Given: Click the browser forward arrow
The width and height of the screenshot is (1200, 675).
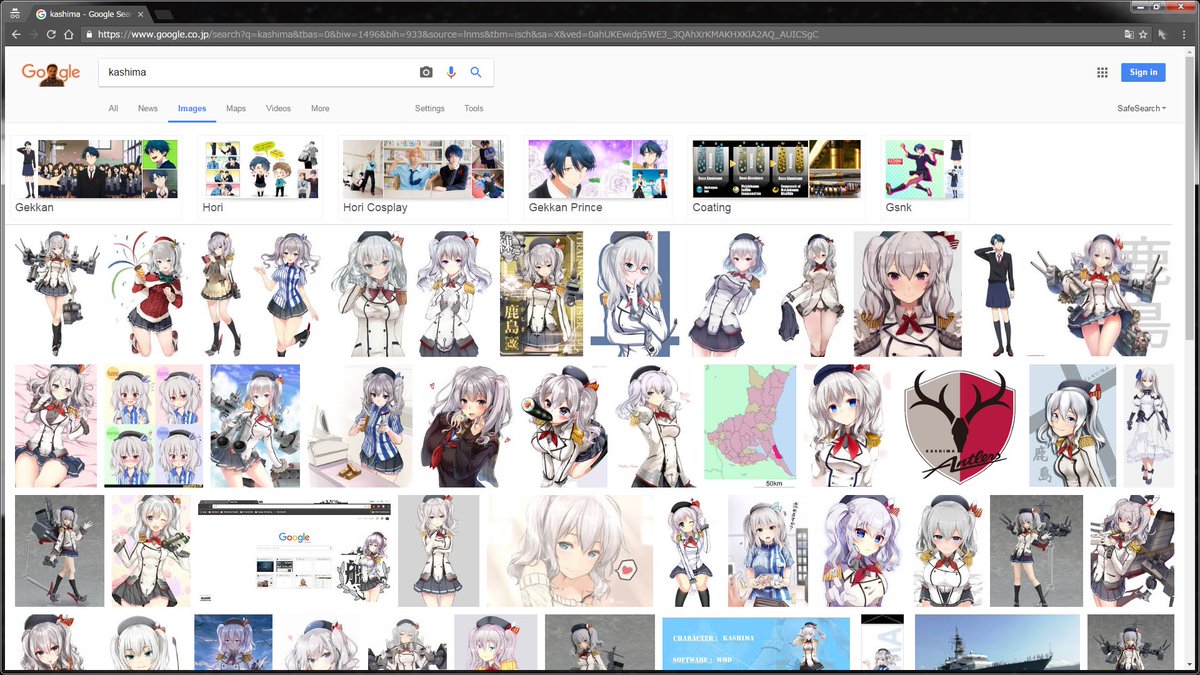Looking at the screenshot, I should pos(33,34).
